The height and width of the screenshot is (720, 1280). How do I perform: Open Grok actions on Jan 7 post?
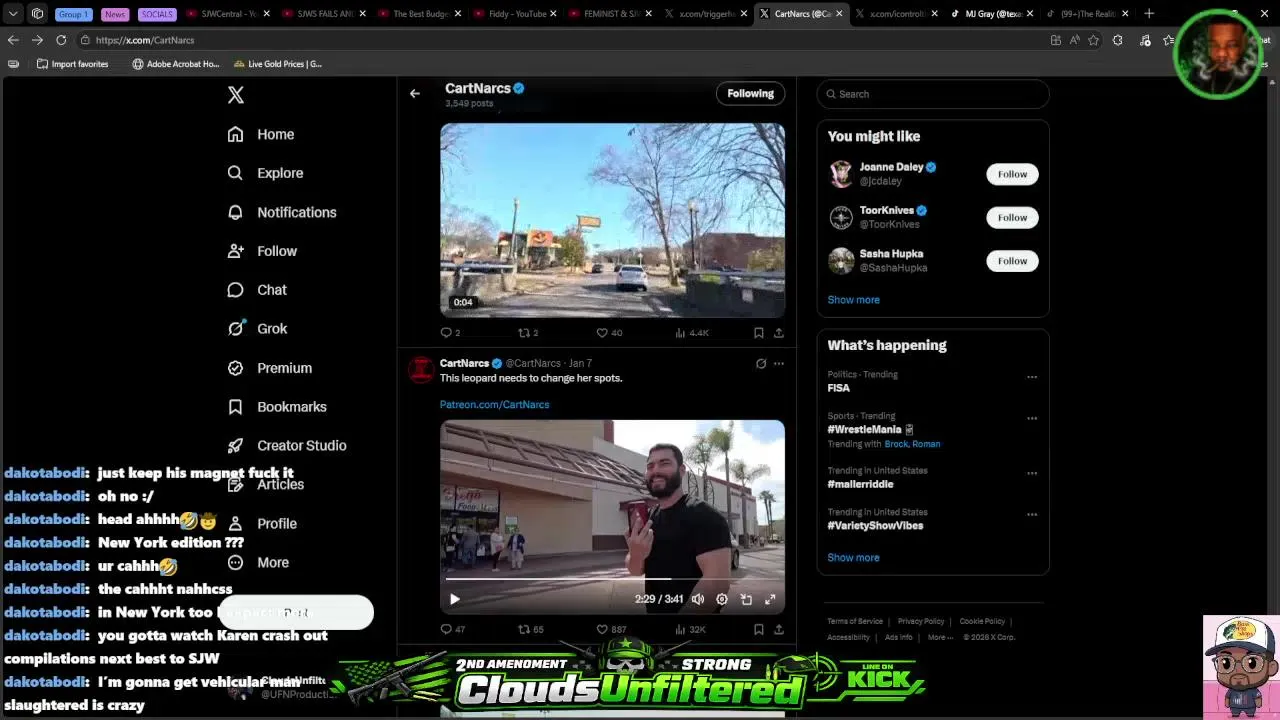click(761, 364)
